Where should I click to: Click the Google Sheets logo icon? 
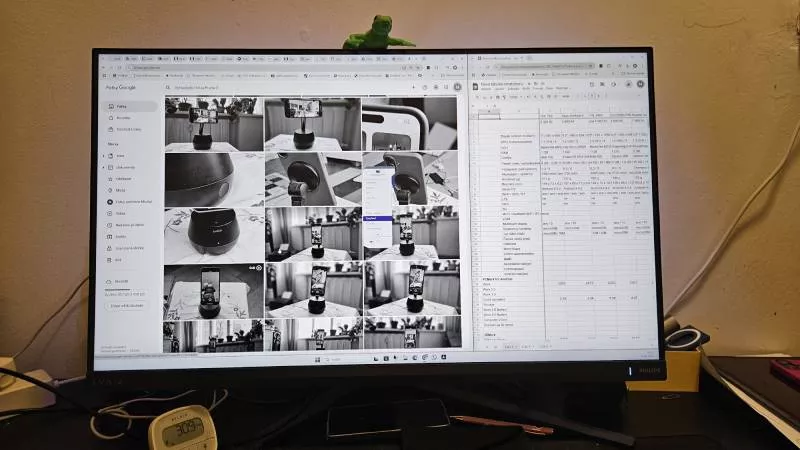pyautogui.click(x=475, y=86)
